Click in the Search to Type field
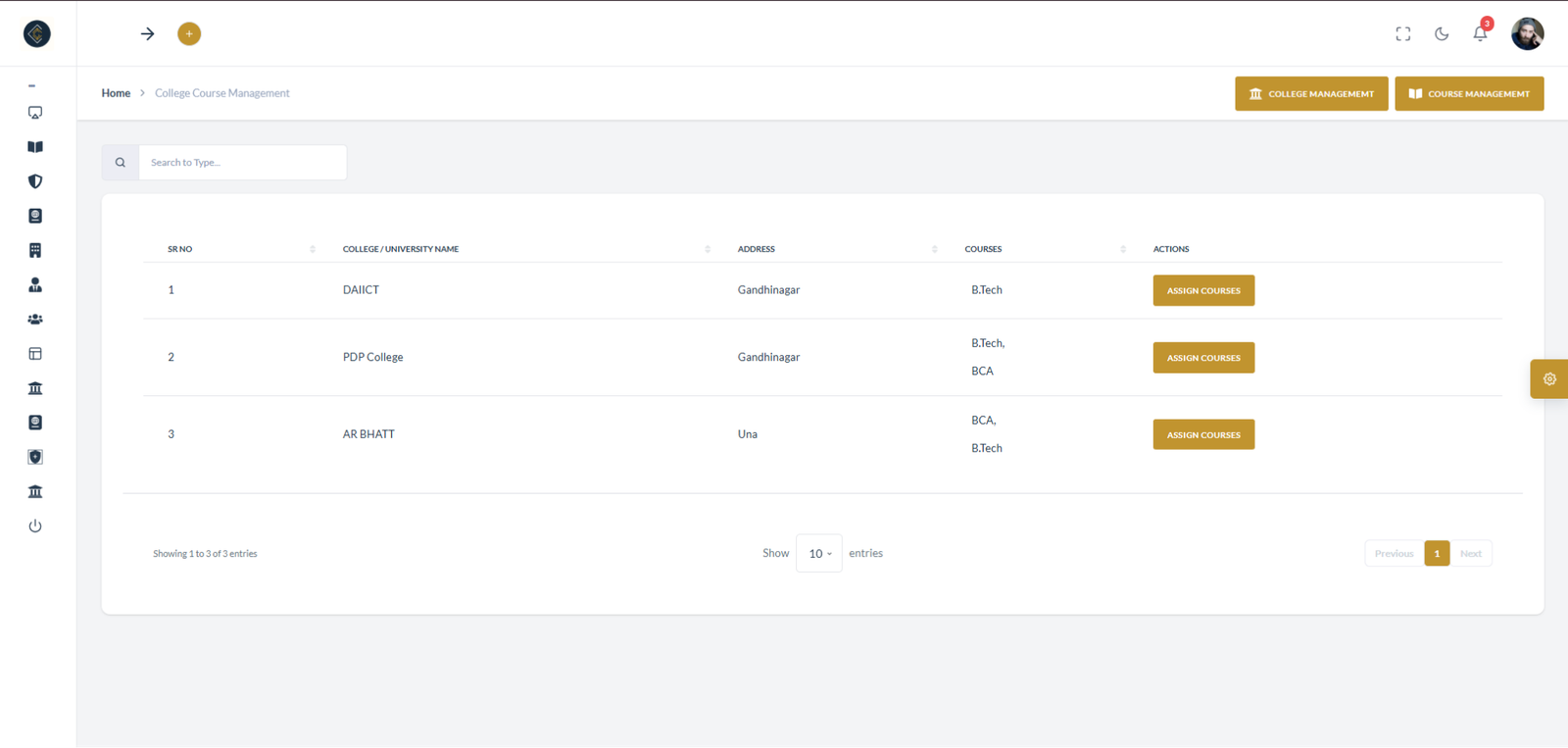This screenshot has height=748, width=1568. (x=242, y=163)
